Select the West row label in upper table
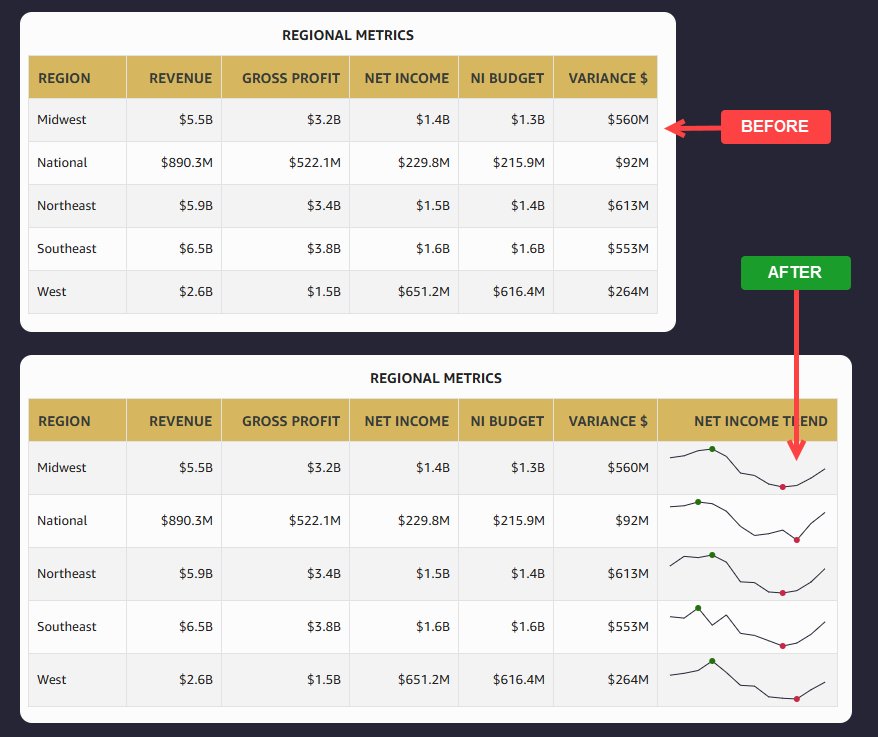Viewport: 878px width, 737px height. 52,292
